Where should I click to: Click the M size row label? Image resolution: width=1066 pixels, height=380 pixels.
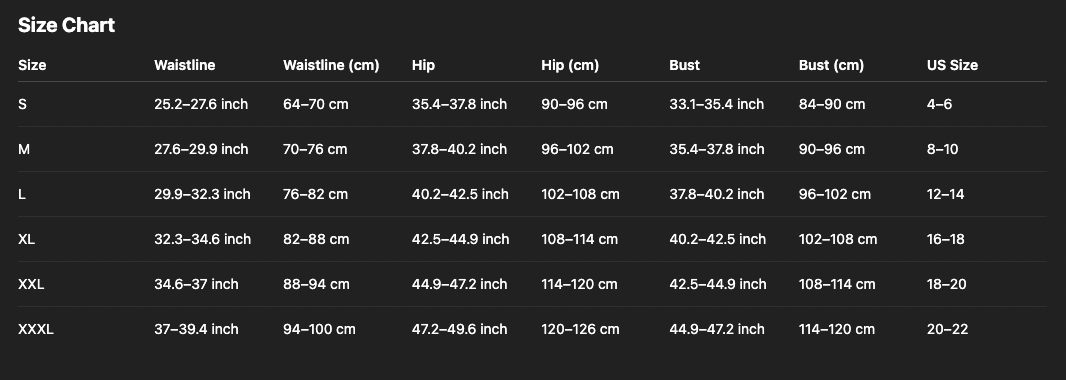coord(24,149)
